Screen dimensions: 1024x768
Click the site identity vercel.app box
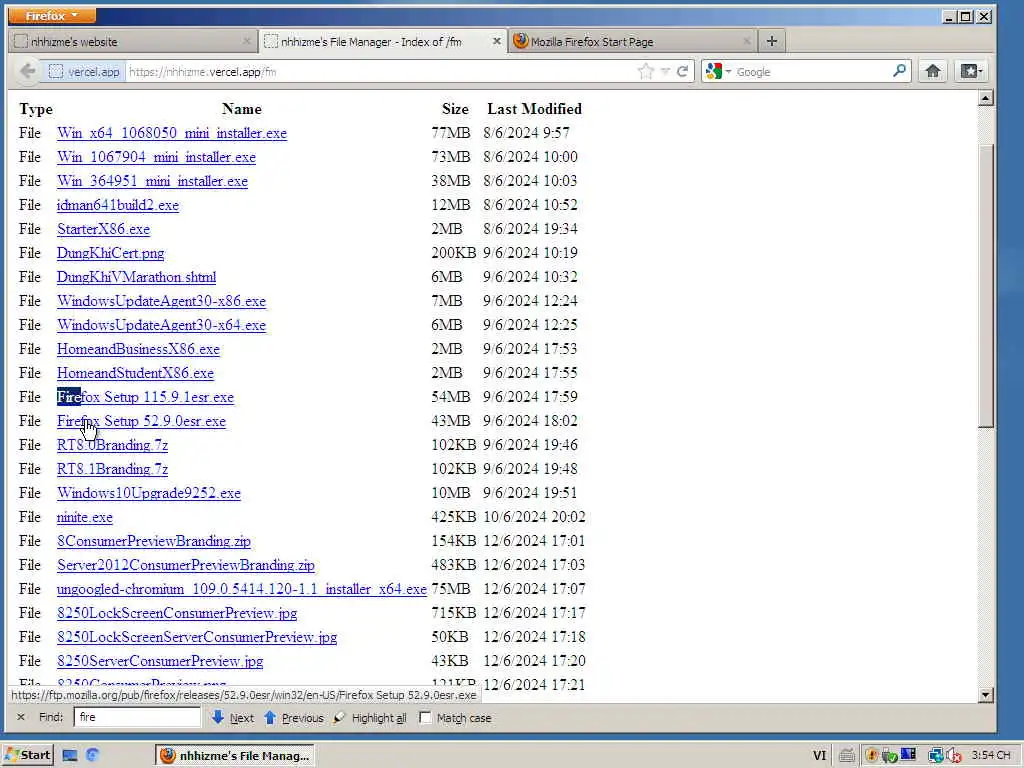[85, 71]
